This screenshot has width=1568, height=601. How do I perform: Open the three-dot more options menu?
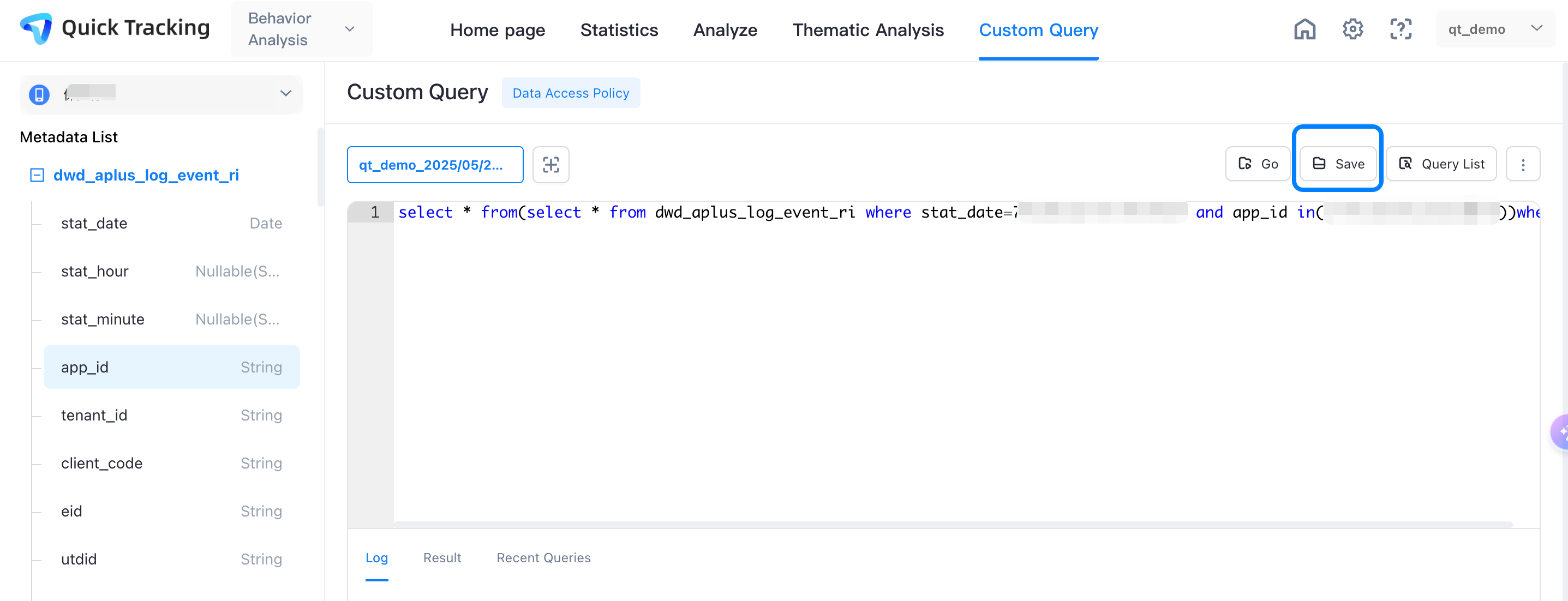[x=1522, y=164]
